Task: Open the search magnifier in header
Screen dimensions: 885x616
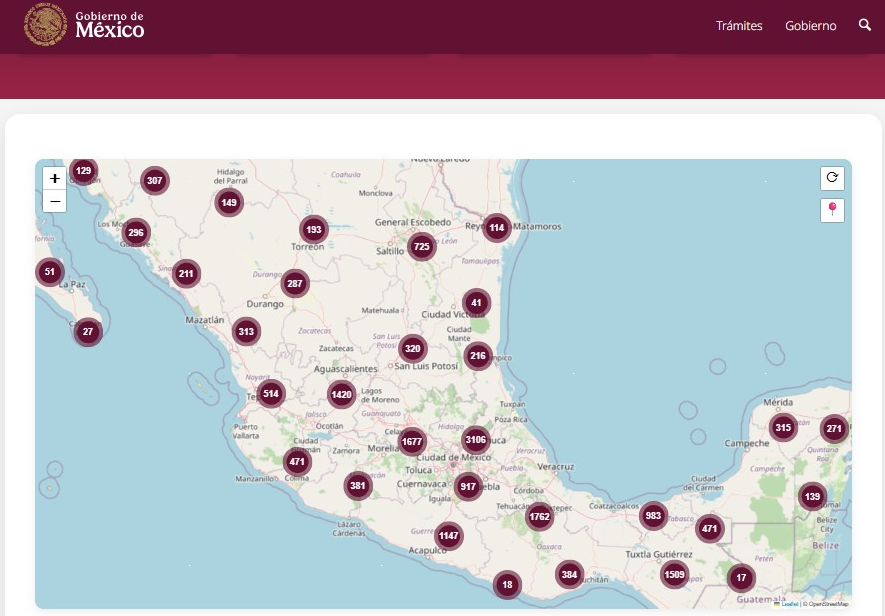Action: [864, 25]
